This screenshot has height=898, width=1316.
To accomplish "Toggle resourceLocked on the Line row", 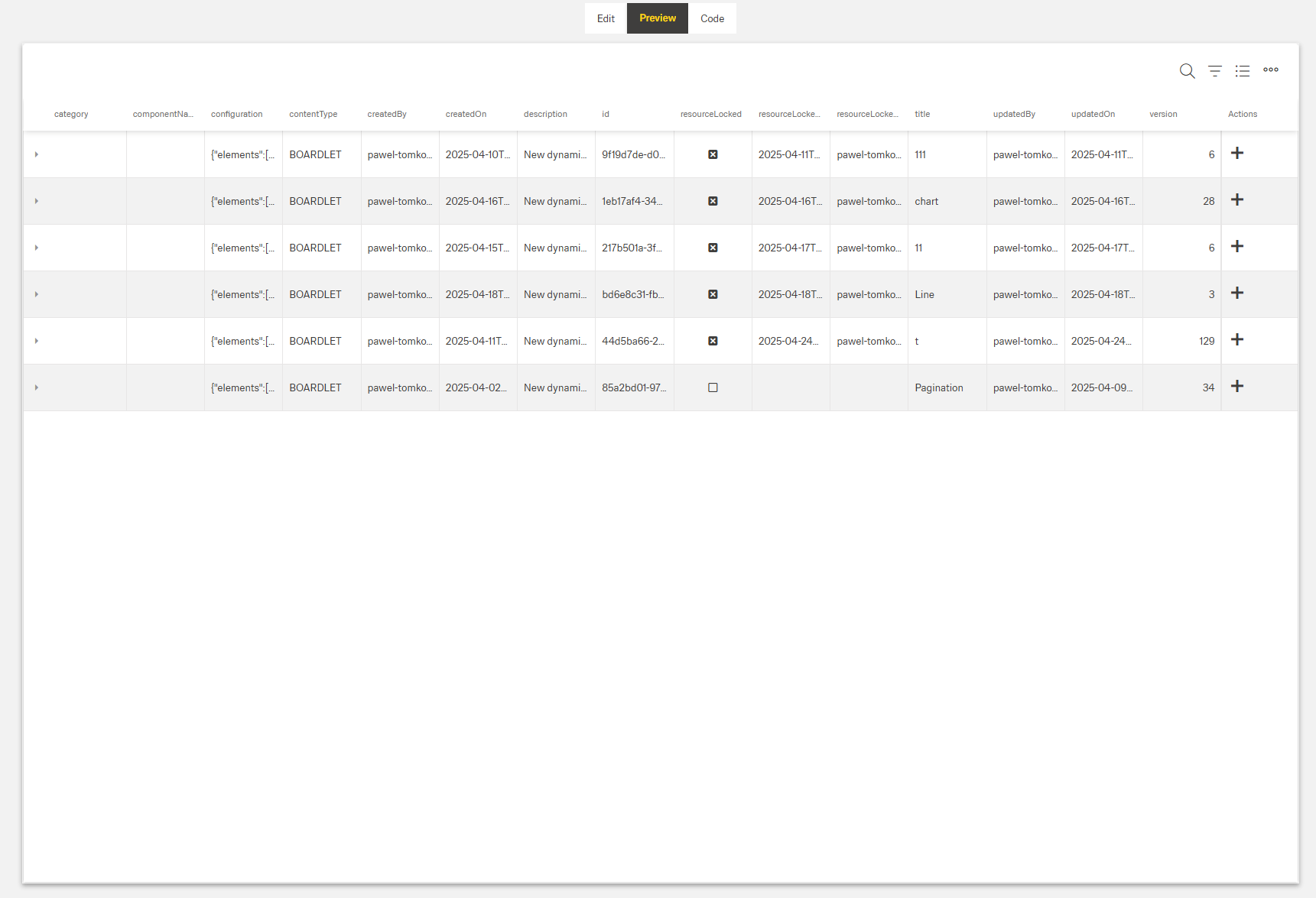I will [x=713, y=294].
